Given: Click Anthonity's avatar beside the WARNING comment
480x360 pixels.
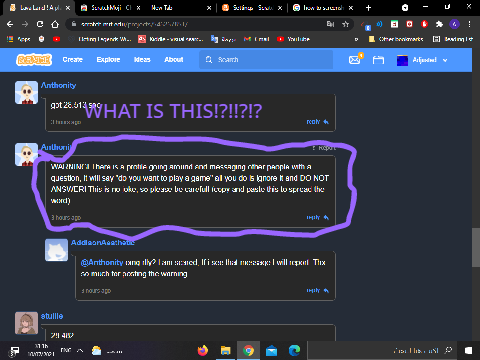Looking at the screenshot, I should 26,155.
